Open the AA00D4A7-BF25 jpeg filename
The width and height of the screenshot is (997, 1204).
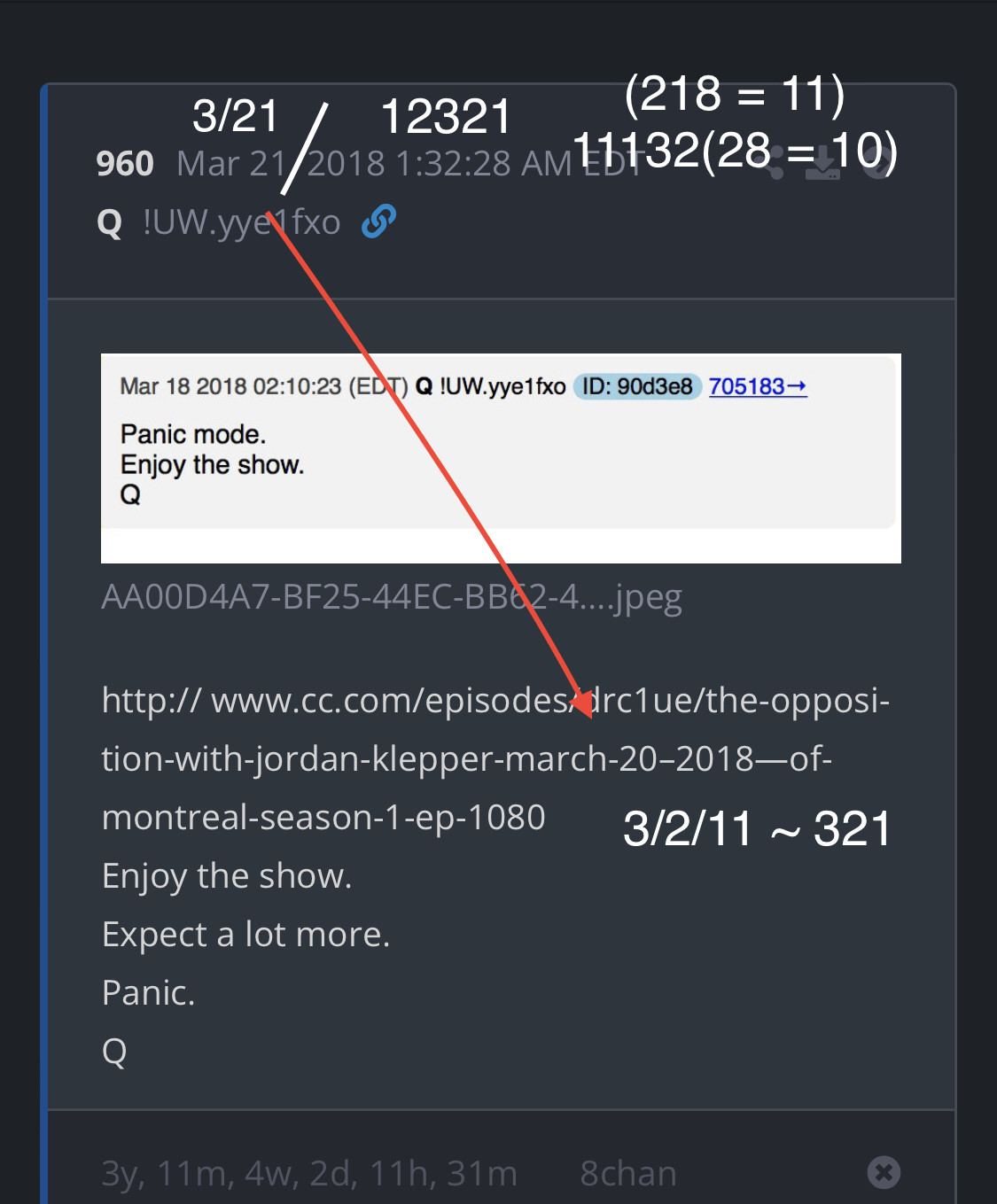[392, 598]
